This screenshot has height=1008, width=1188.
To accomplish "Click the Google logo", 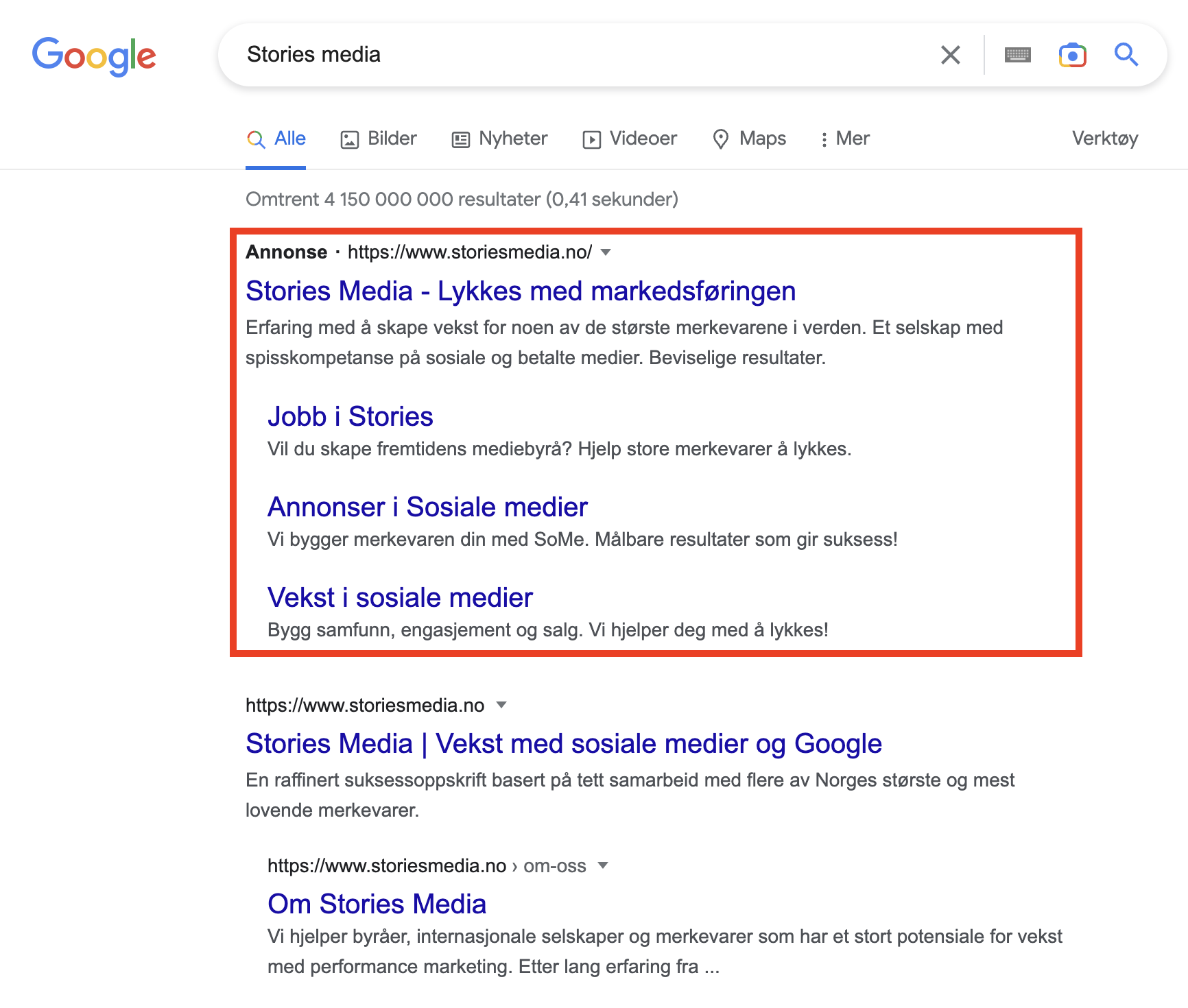I will click(x=94, y=56).
